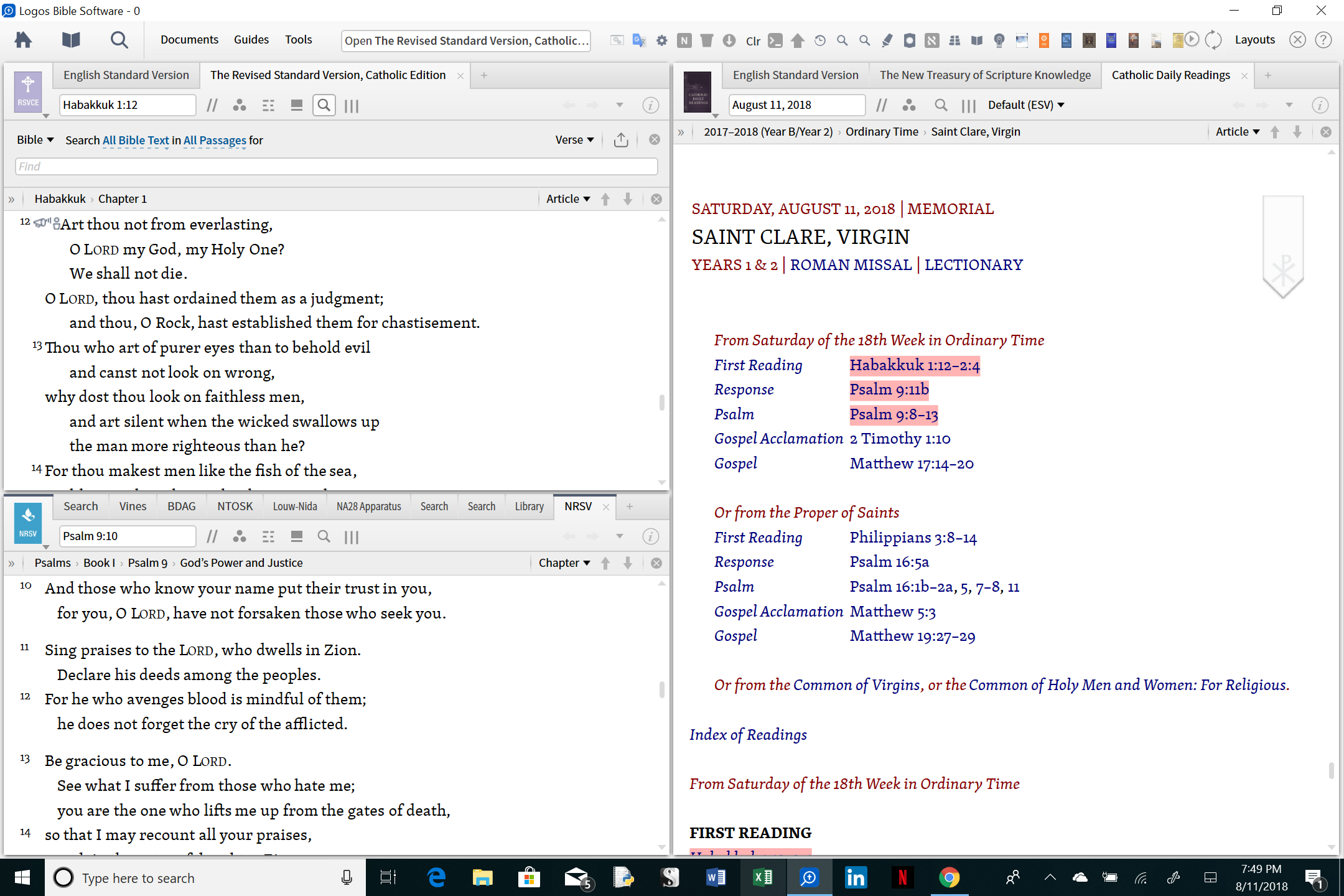The image size is (1344, 896).
Task: Switch to The New Treasury of Scripture Knowledge tab
Action: (x=985, y=75)
